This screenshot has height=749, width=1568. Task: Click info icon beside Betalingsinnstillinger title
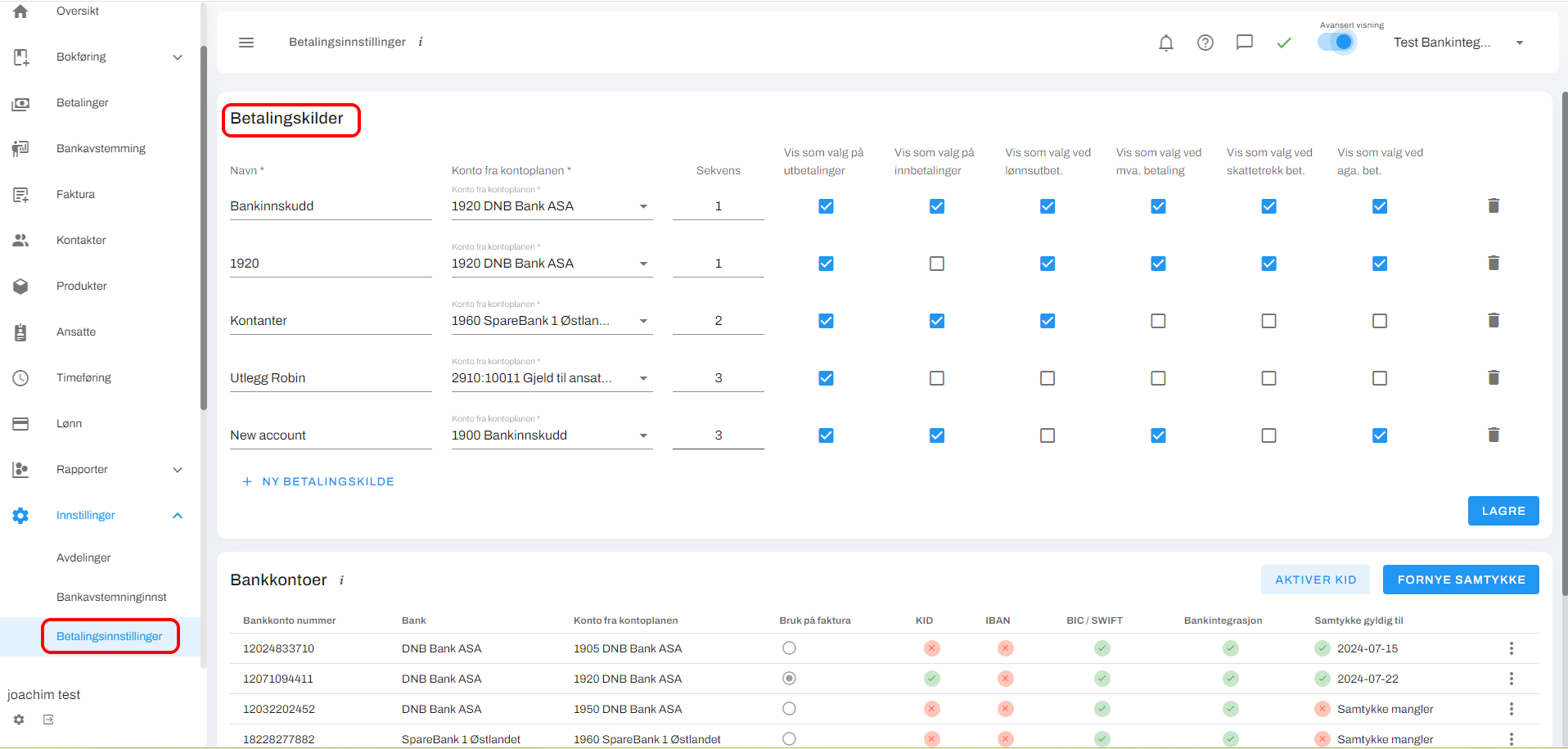pyautogui.click(x=421, y=42)
